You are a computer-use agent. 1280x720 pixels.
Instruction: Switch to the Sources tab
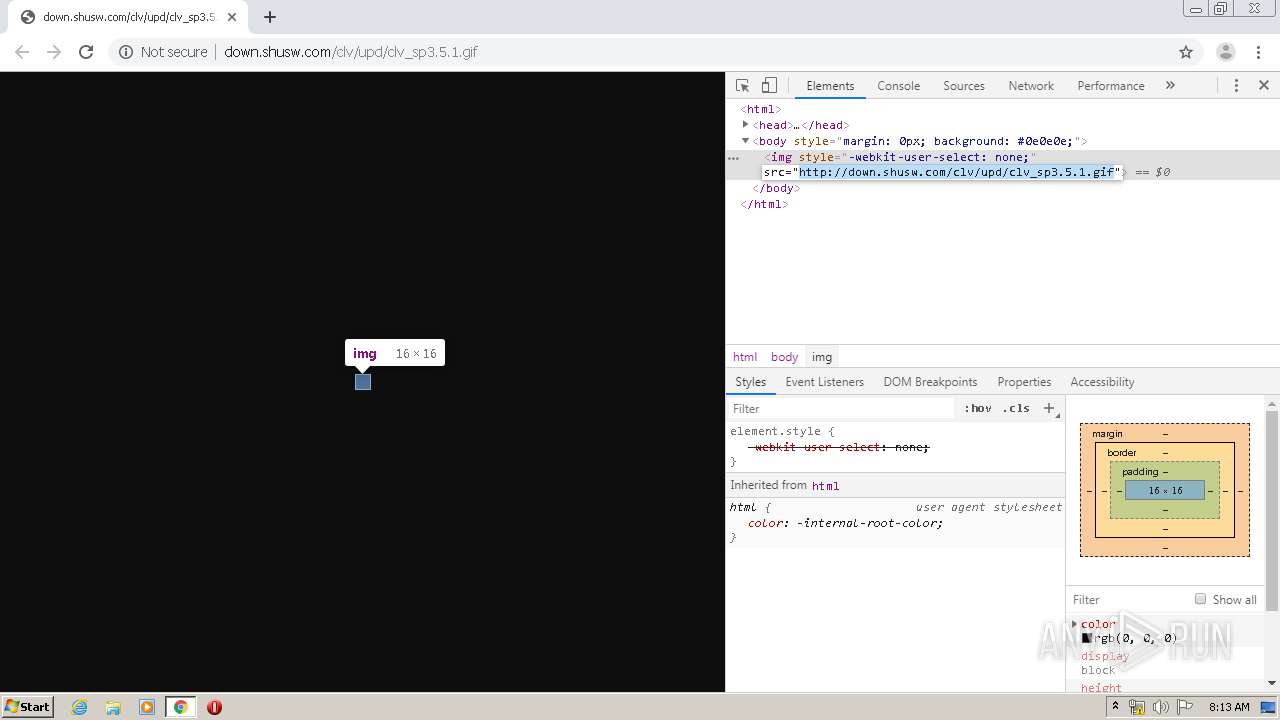pyautogui.click(x=964, y=86)
